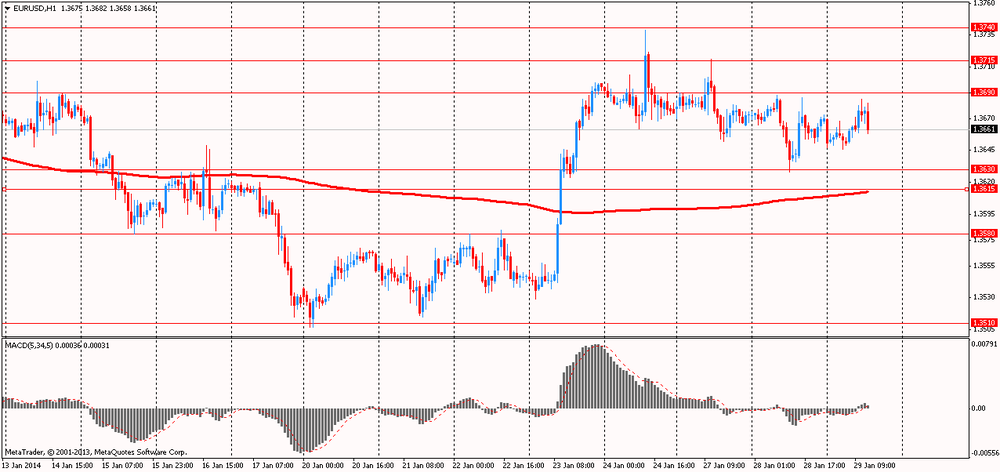Viewport: 1000px width, 472px height.
Task: Click the EURUSD,H1 chart title text
Action: 35,8
